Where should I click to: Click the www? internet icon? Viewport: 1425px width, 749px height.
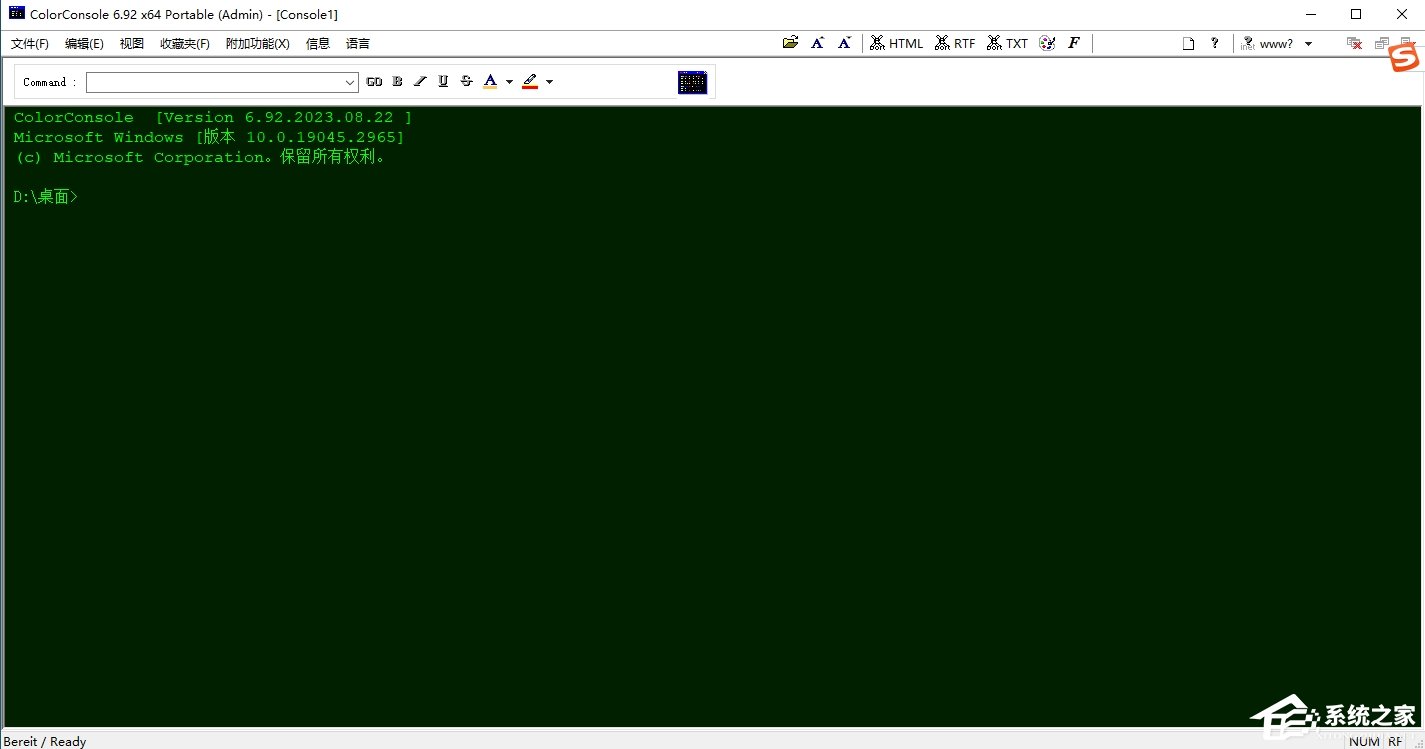[x=1267, y=43]
